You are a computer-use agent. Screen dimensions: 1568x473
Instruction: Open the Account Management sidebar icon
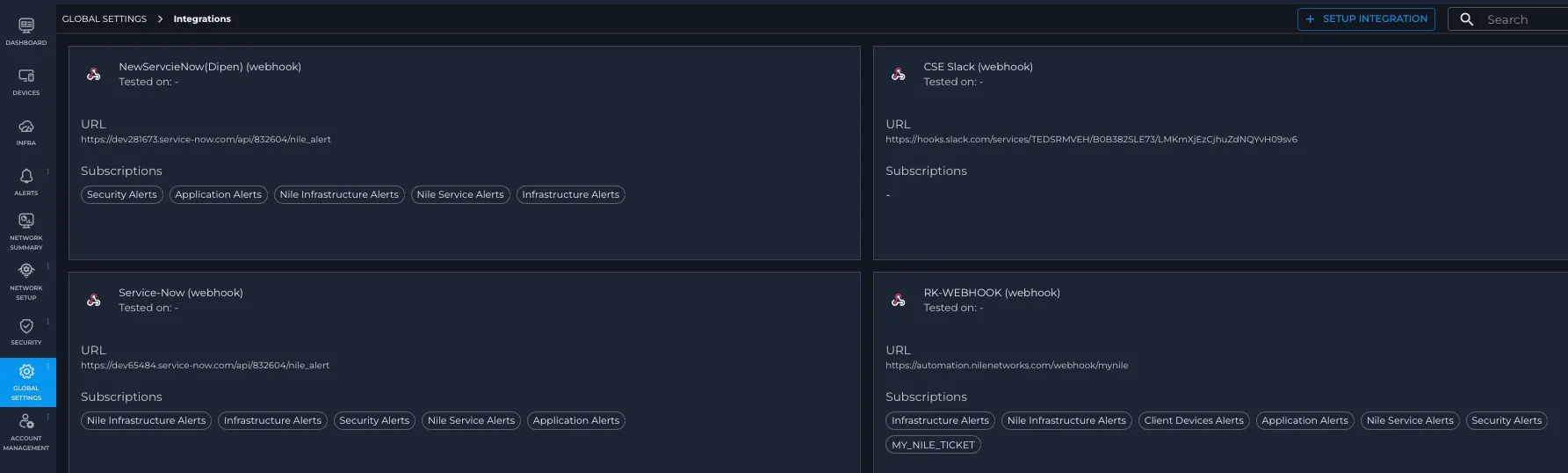26,422
